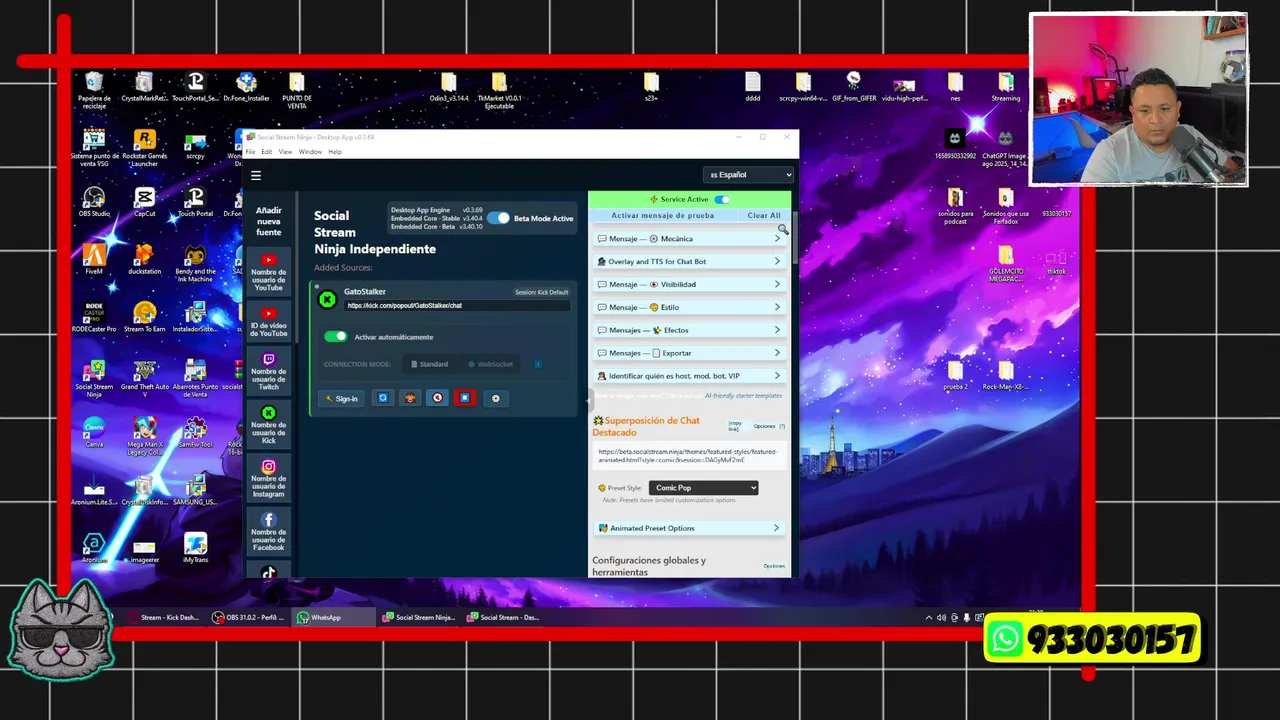
Task: Open the hamburger menu in Social Stream Ninja
Action: point(256,175)
